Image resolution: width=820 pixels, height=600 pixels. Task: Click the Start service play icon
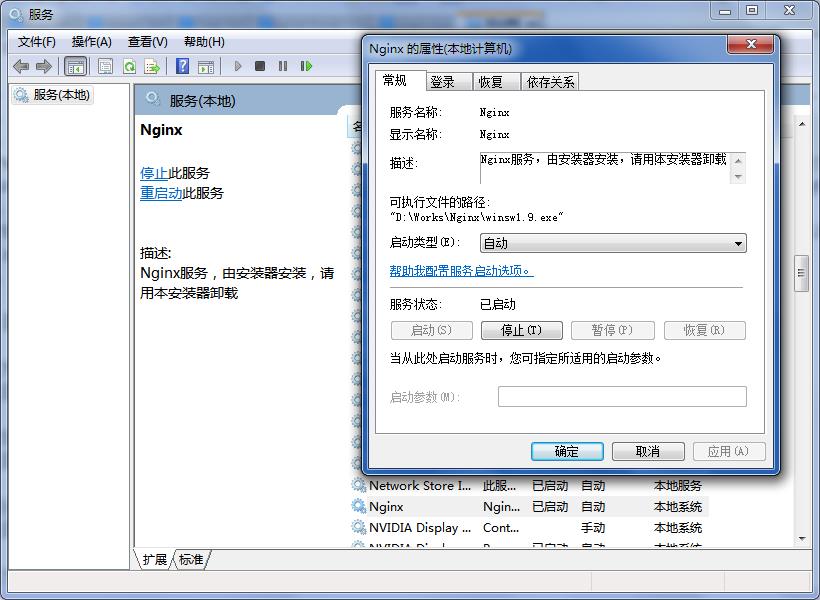point(238,66)
